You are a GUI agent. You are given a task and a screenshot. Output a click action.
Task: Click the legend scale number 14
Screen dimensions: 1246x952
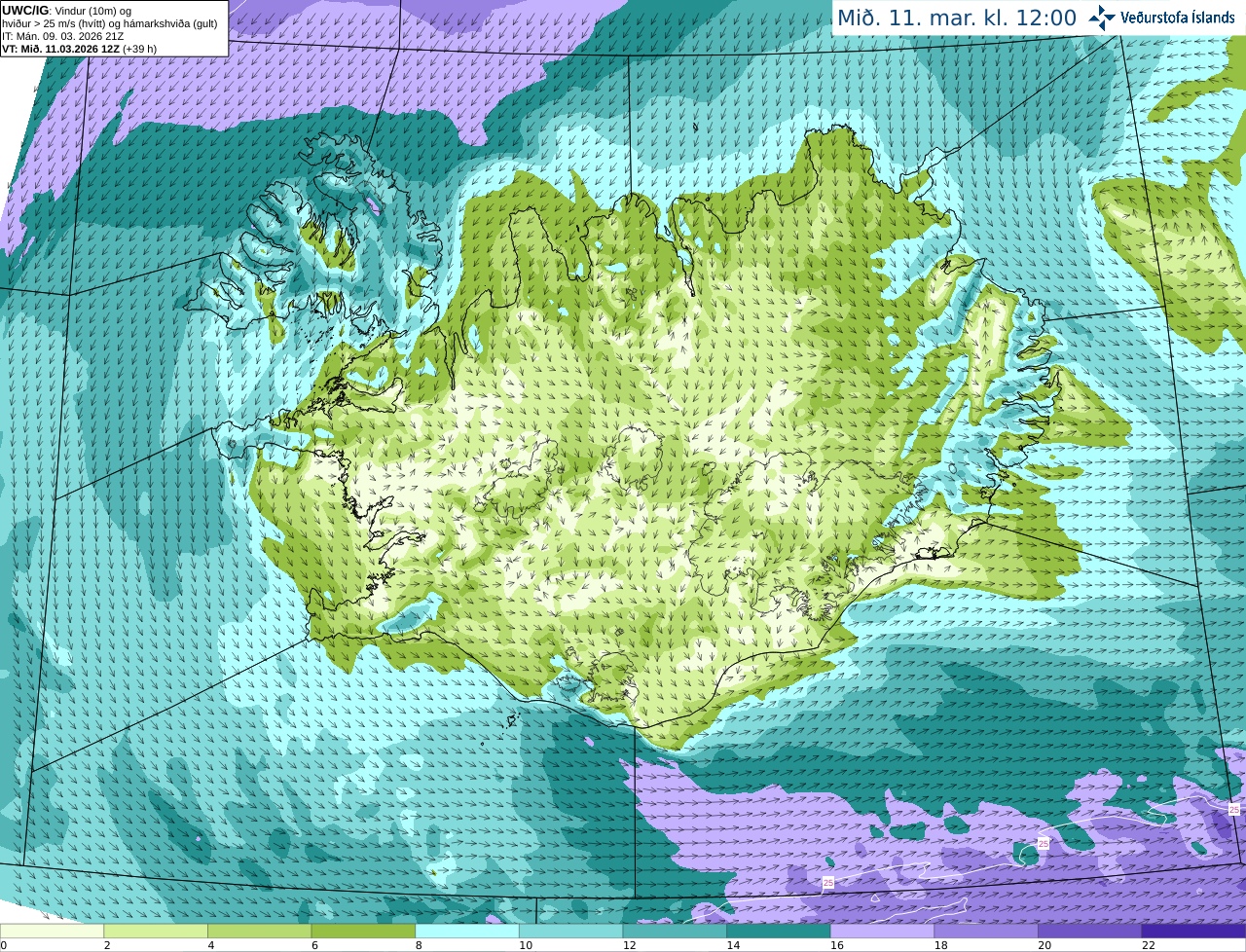(733, 945)
